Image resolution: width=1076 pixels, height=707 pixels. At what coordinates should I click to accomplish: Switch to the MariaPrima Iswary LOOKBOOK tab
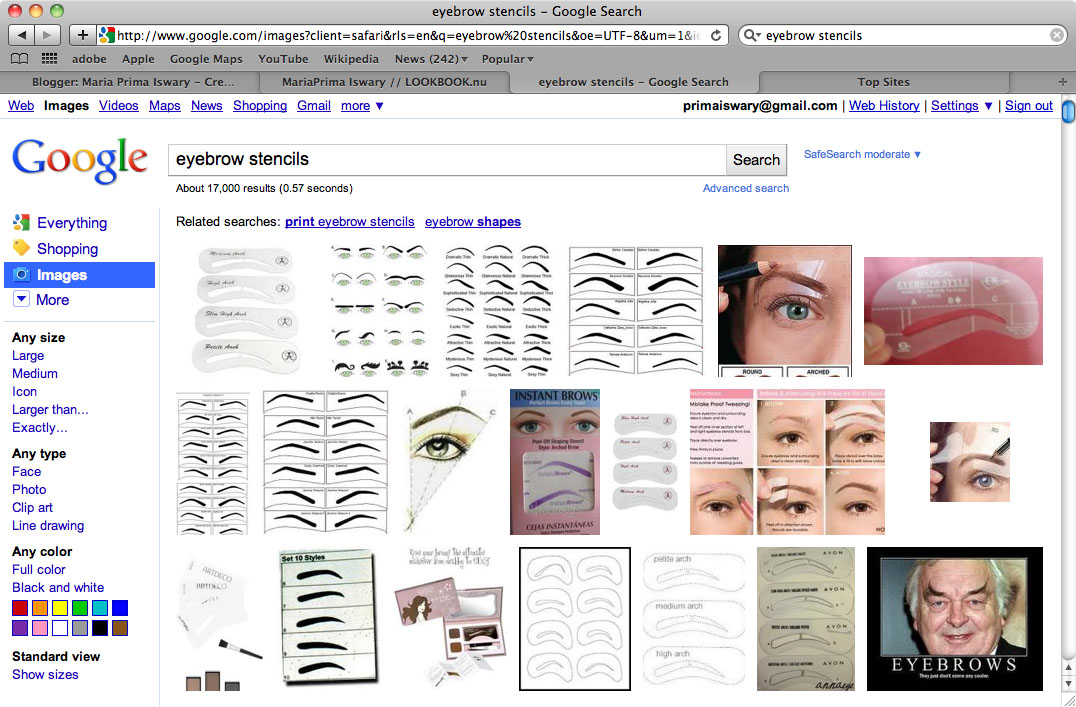(385, 82)
